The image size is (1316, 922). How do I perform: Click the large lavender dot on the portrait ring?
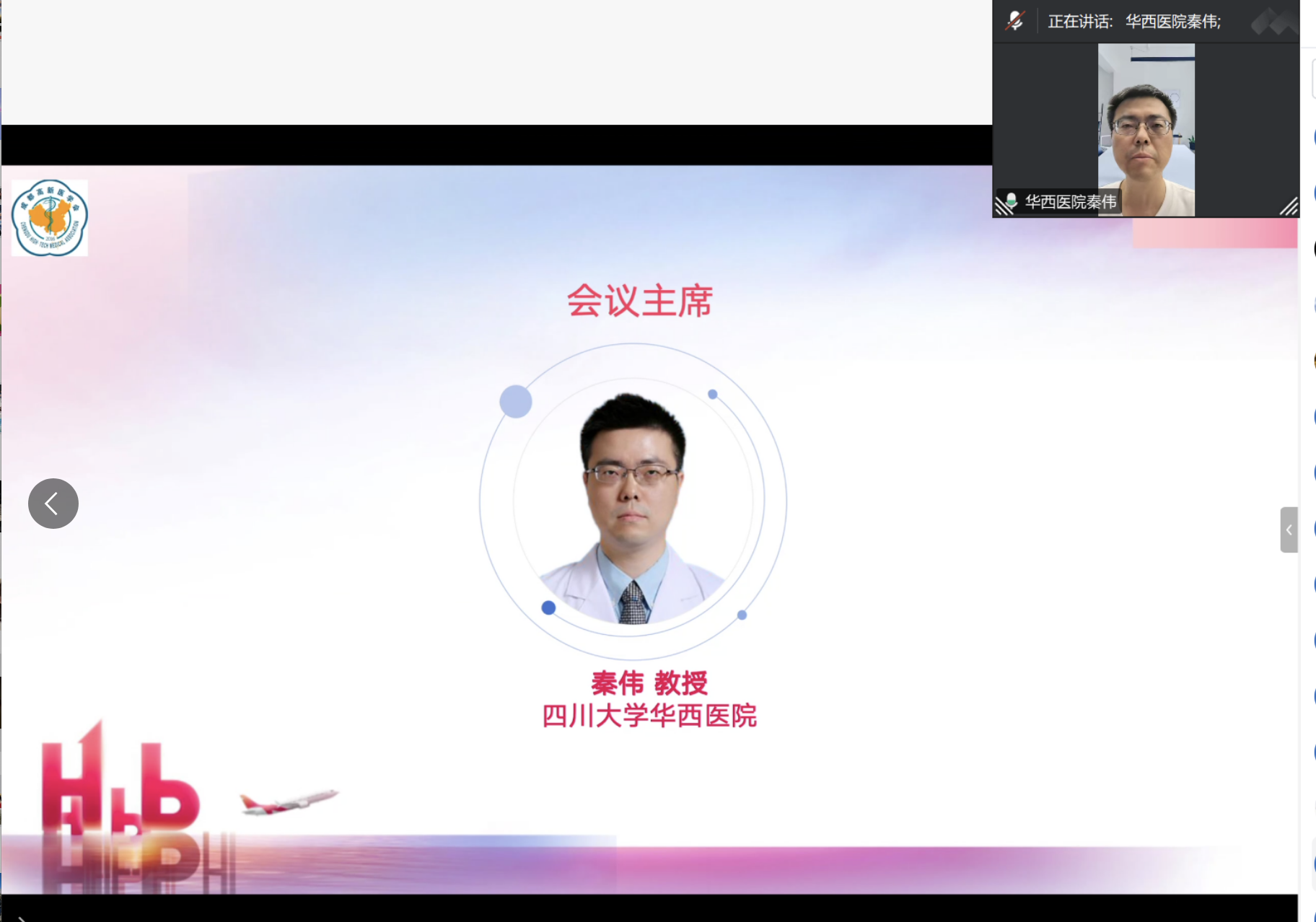(516, 401)
